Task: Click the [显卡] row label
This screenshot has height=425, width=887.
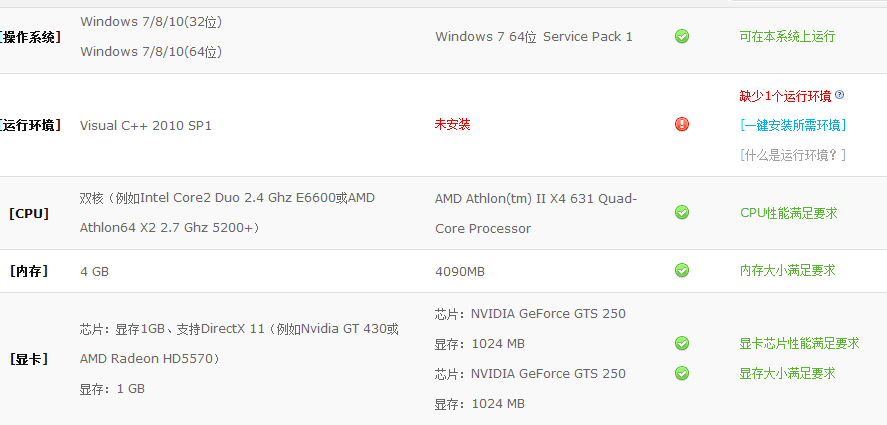Action: pos(29,359)
